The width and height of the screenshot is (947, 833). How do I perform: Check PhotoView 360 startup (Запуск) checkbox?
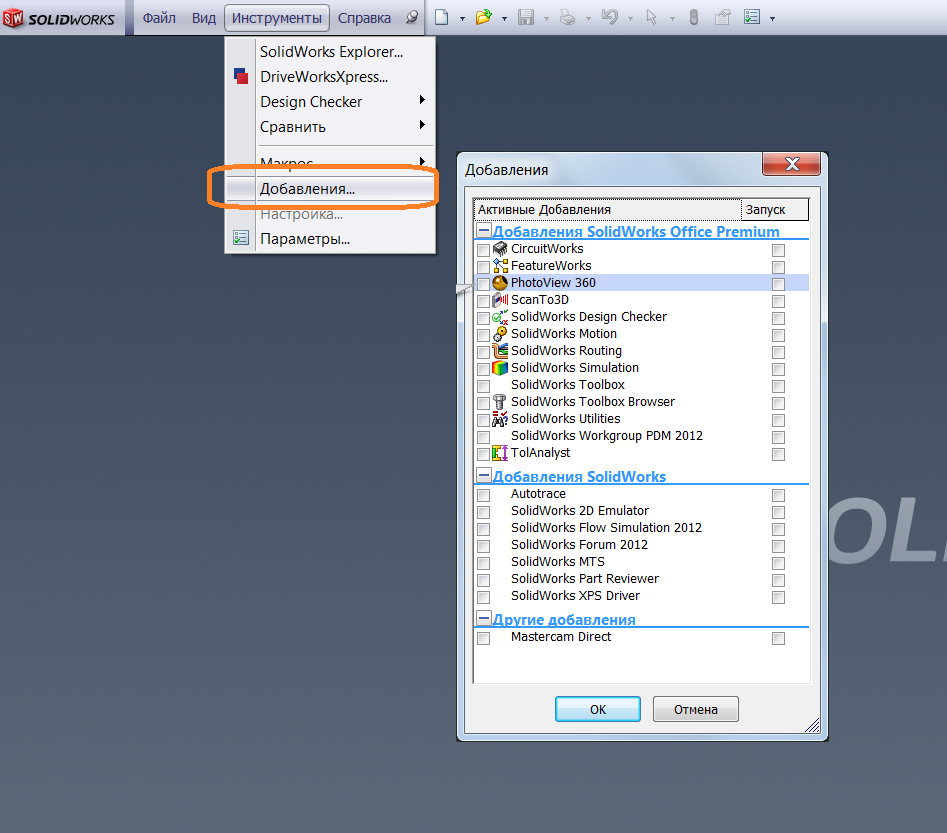coord(778,284)
